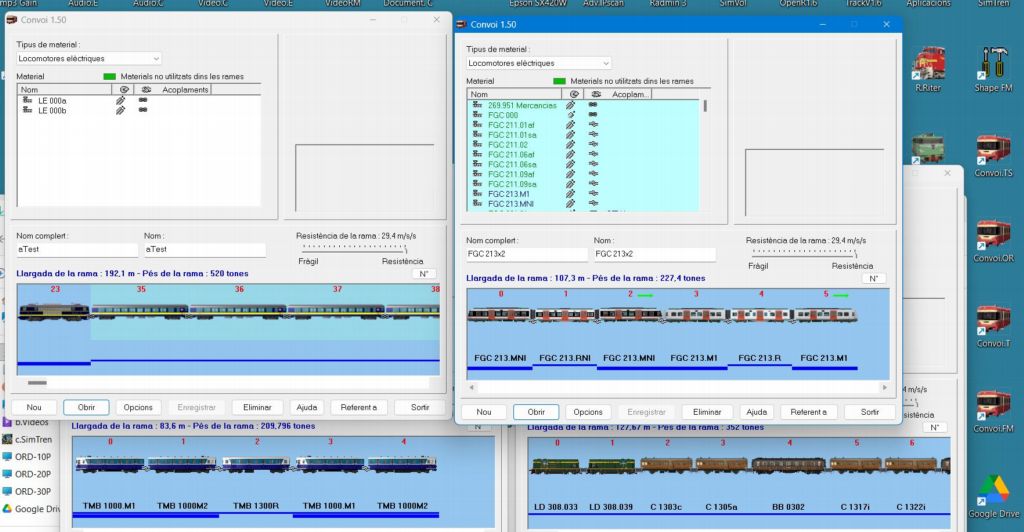Click N° button in FGC 213x2 window
Viewport: 1024px width, 532px height.
[x=874, y=279]
